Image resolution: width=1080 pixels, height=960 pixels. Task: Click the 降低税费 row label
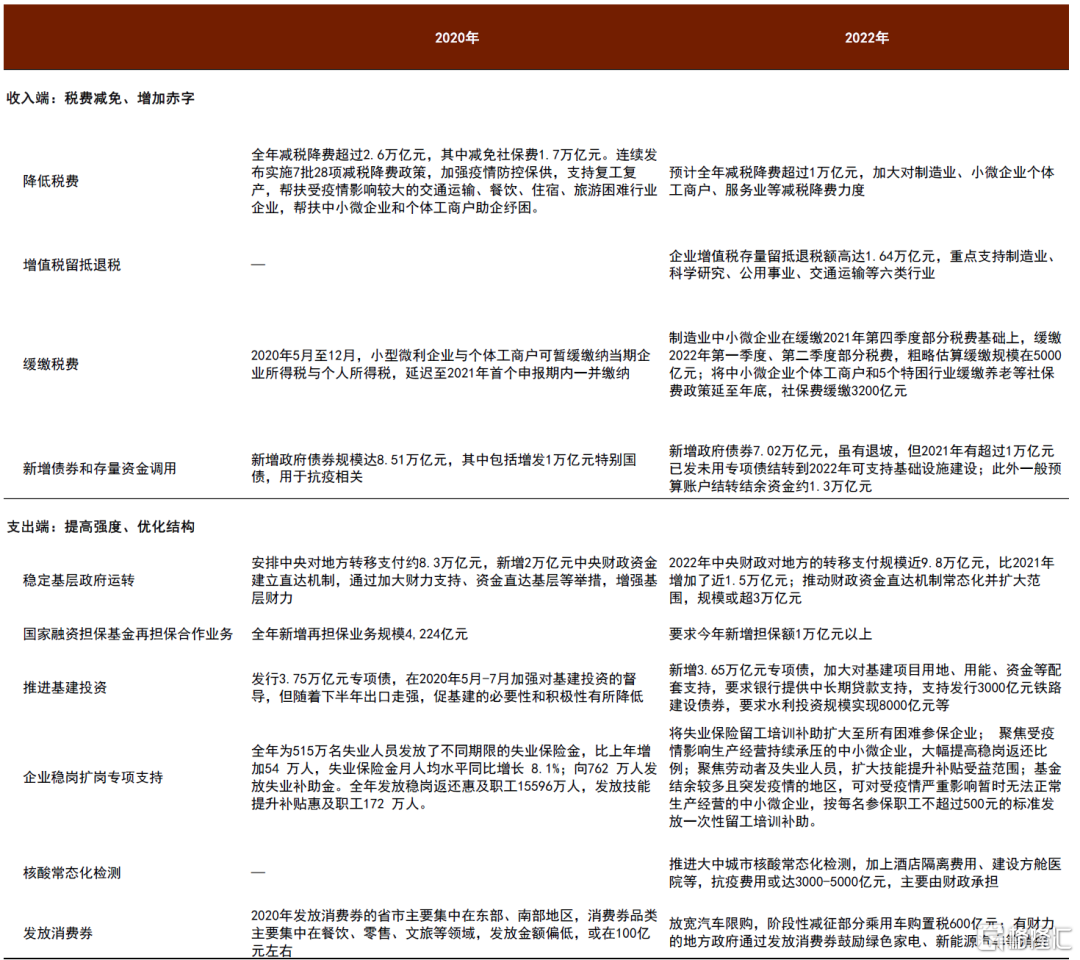click(x=51, y=181)
